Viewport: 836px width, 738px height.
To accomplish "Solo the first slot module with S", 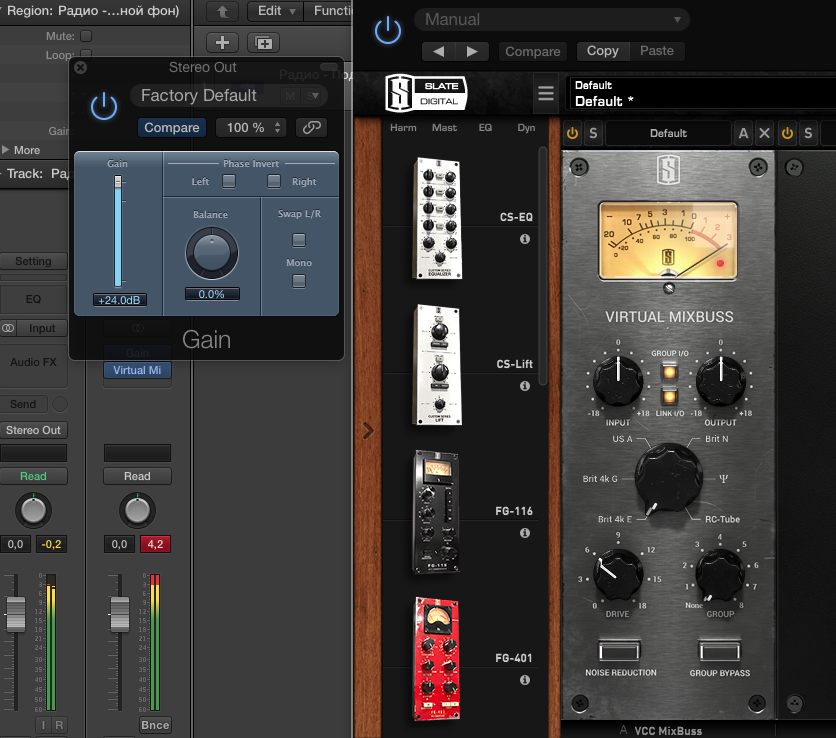I will [593, 133].
